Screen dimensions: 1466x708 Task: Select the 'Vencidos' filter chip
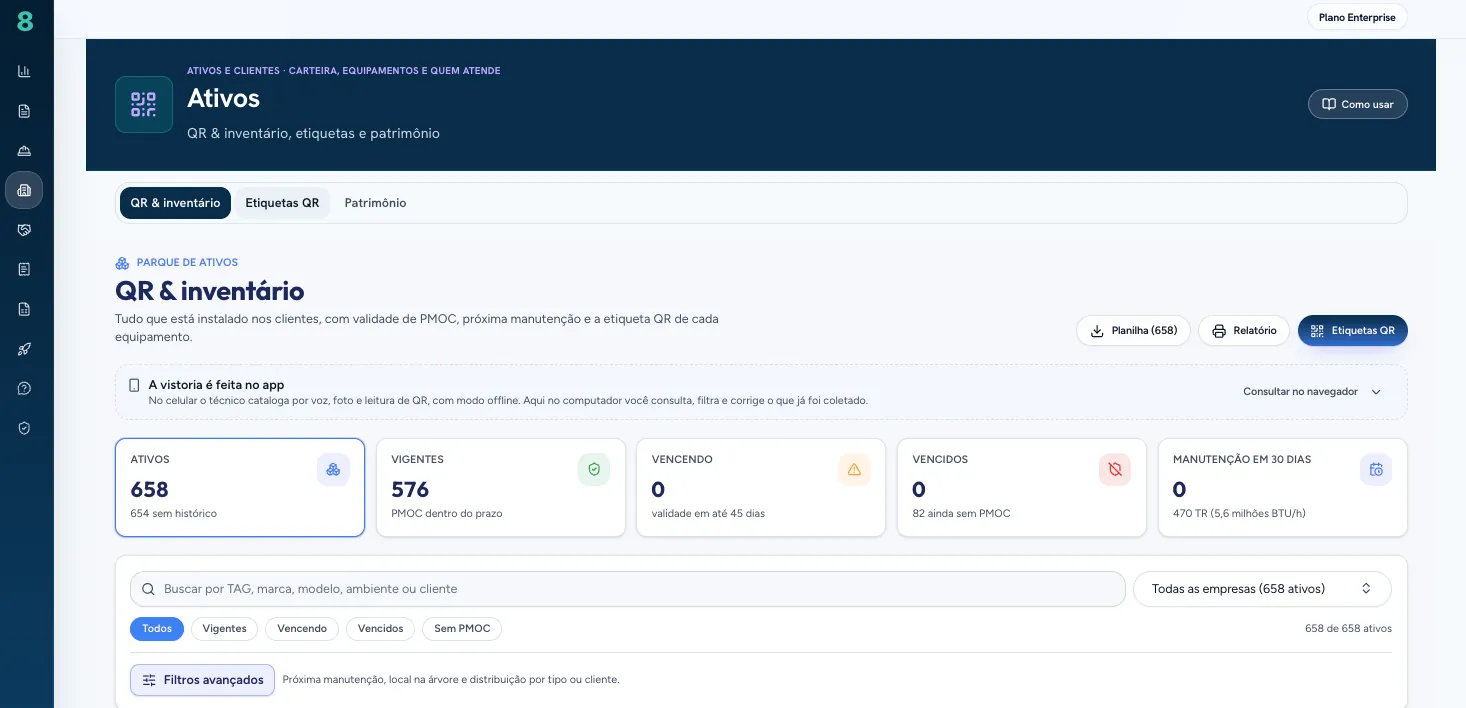point(381,629)
